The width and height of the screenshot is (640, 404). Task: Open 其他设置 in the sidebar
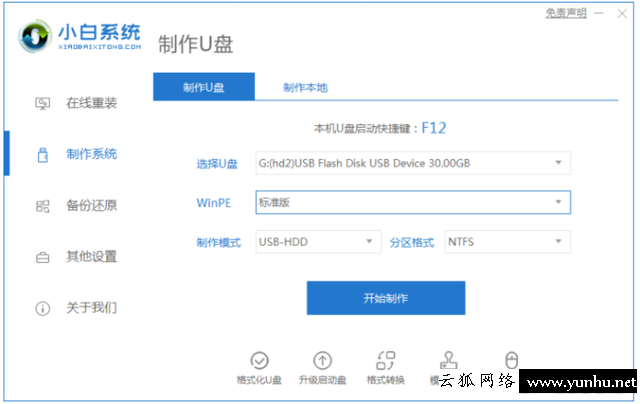pyautogui.click(x=91, y=257)
